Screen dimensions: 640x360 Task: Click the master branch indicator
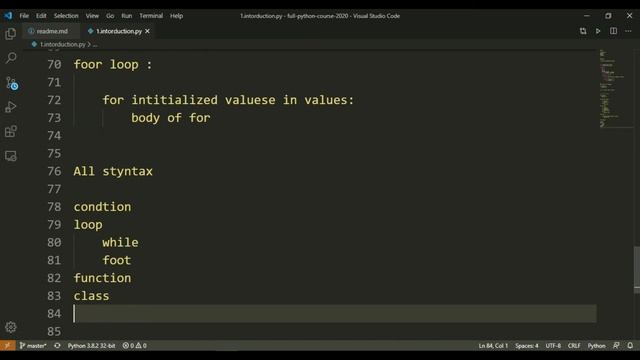pyautogui.click(x=33, y=345)
